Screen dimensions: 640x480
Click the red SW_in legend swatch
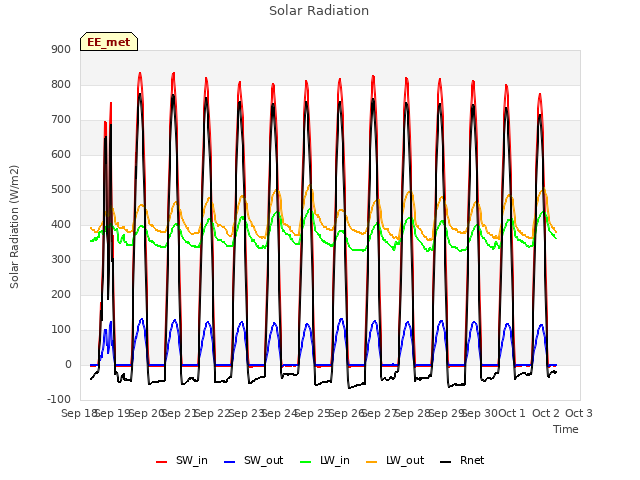click(162, 462)
